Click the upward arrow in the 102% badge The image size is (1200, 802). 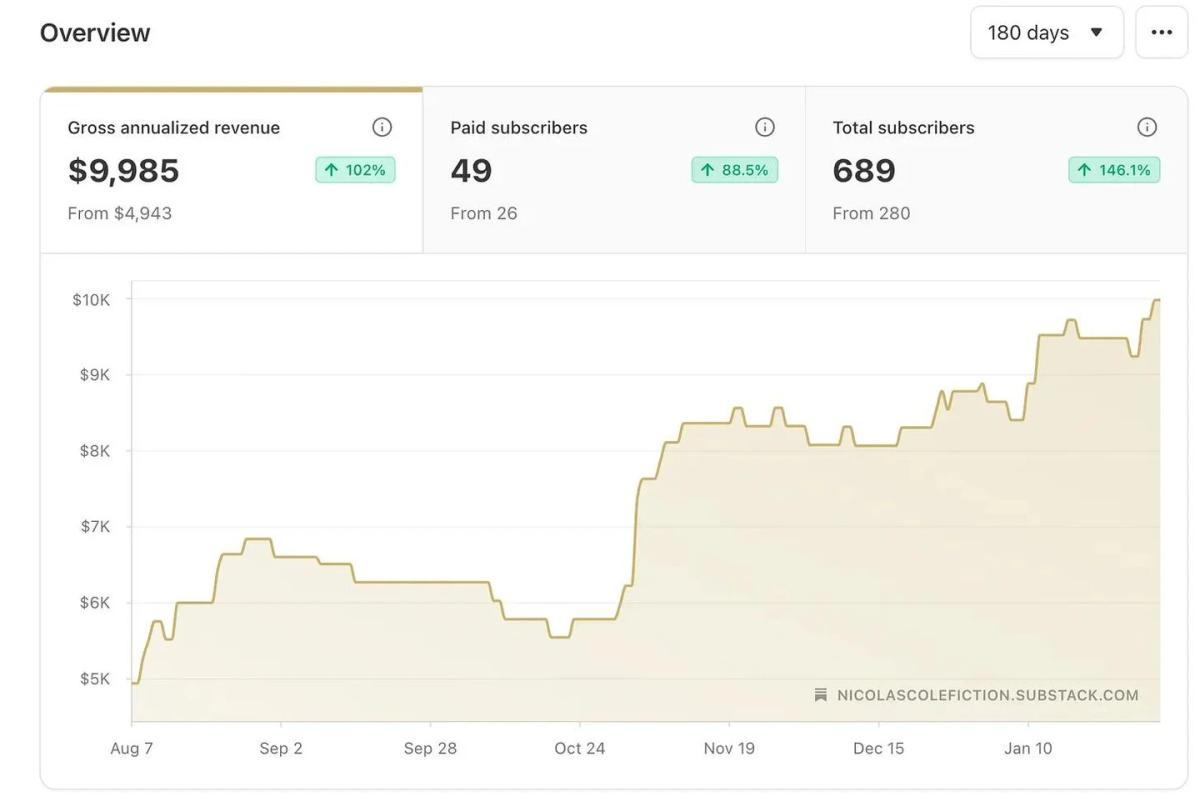pos(331,169)
